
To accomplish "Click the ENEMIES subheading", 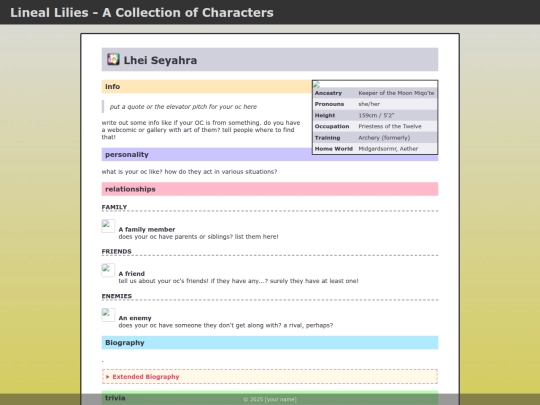I will tap(116, 296).
